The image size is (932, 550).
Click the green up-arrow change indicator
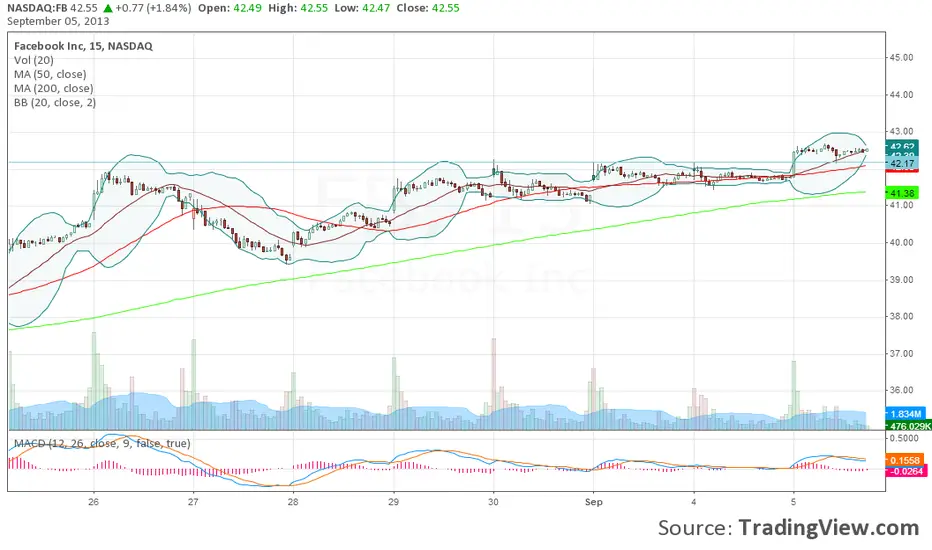[x=108, y=8]
